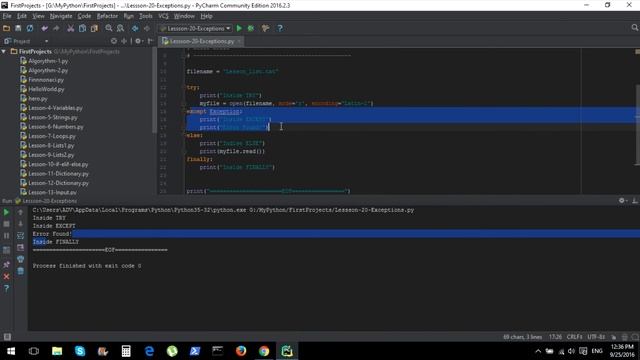Click the editor vertical scrollbar
The width and height of the screenshot is (640, 360).
(638, 124)
